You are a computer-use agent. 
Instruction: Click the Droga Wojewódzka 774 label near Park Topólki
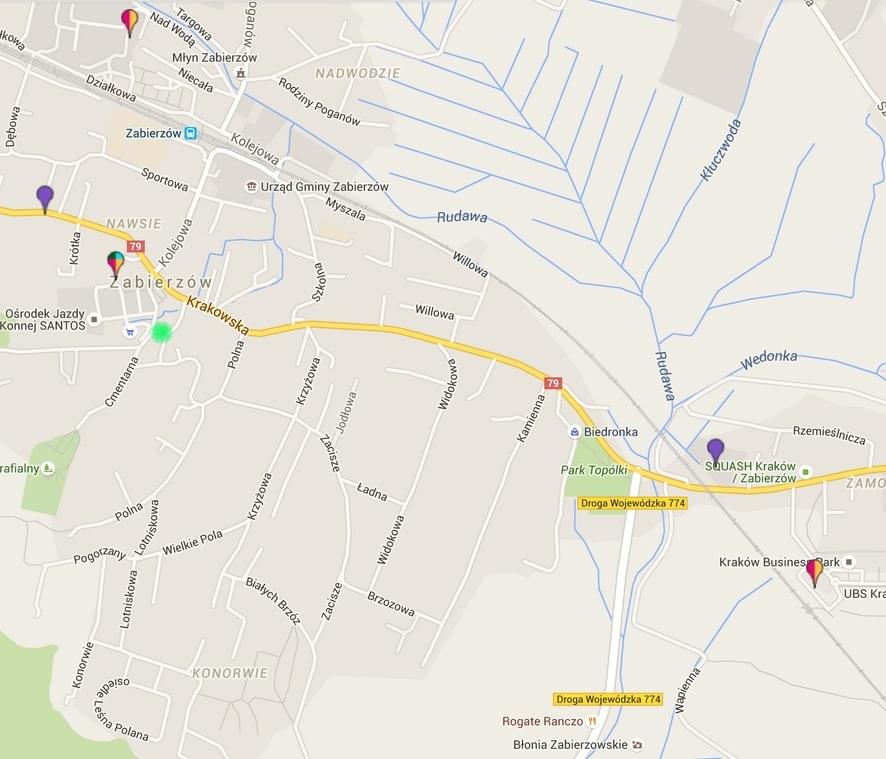[x=633, y=503]
